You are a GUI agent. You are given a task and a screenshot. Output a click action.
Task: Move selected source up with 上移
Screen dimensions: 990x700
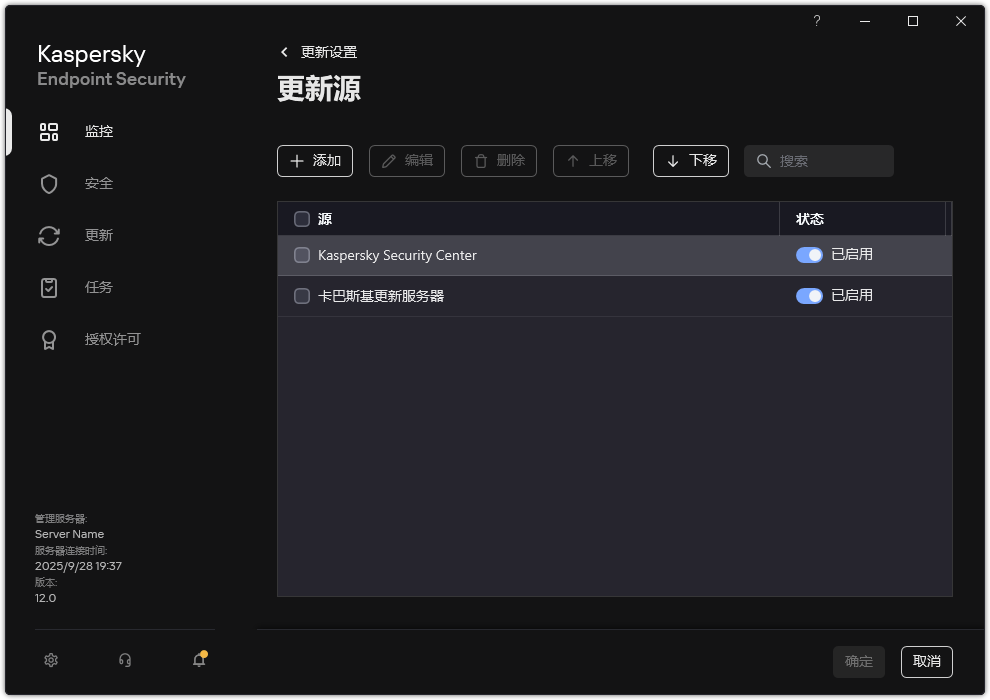[591, 161]
